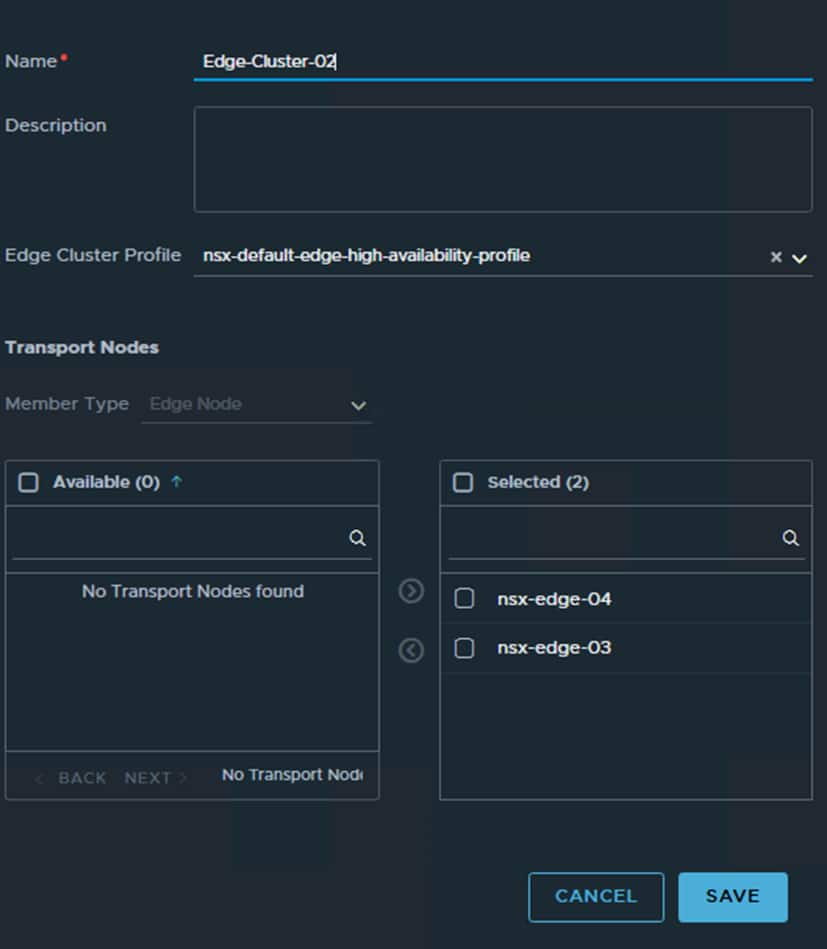Toggle the Selected select-all checkbox
Viewport: 827px width, 949px height.
tap(463, 482)
